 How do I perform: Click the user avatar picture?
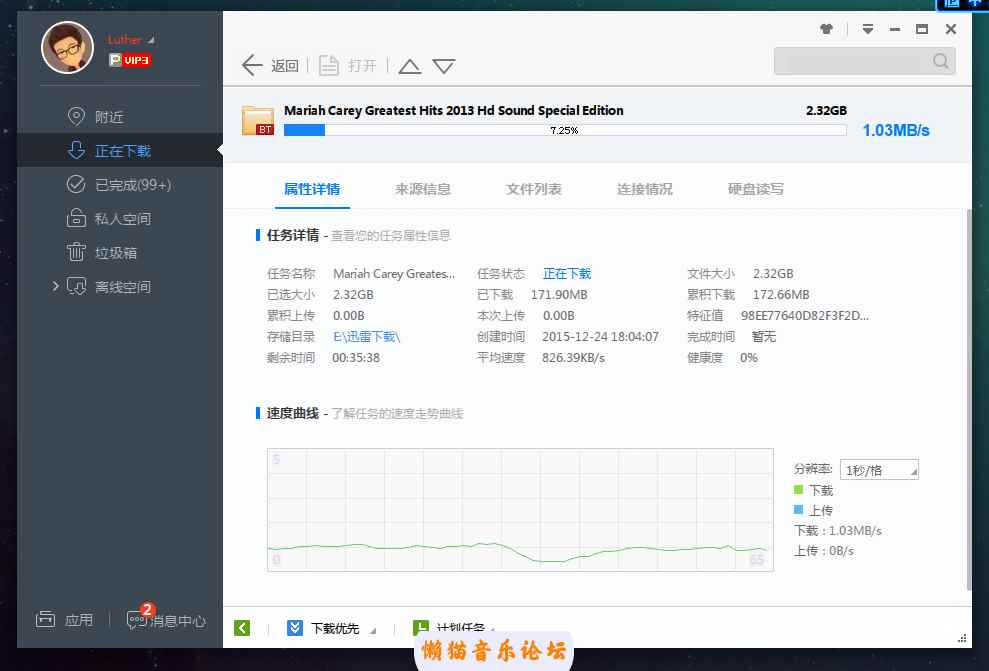[x=67, y=47]
